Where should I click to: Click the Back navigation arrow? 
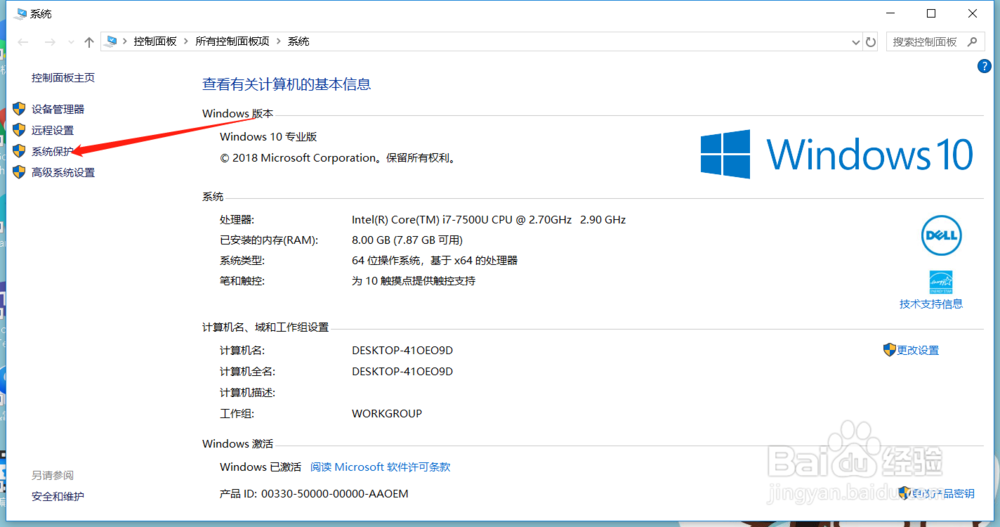23,42
